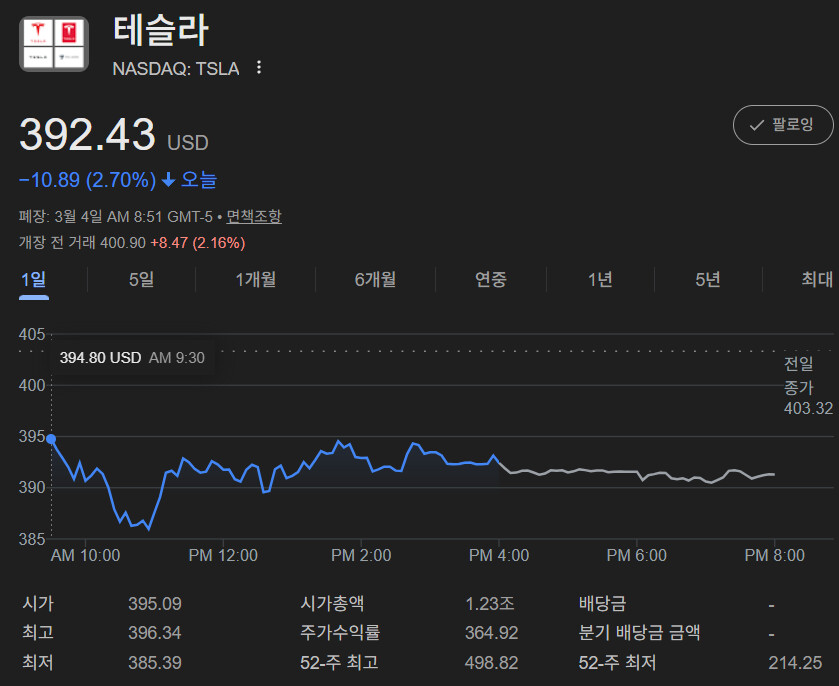Click the 52-주 최고 value 498.82

(491, 663)
